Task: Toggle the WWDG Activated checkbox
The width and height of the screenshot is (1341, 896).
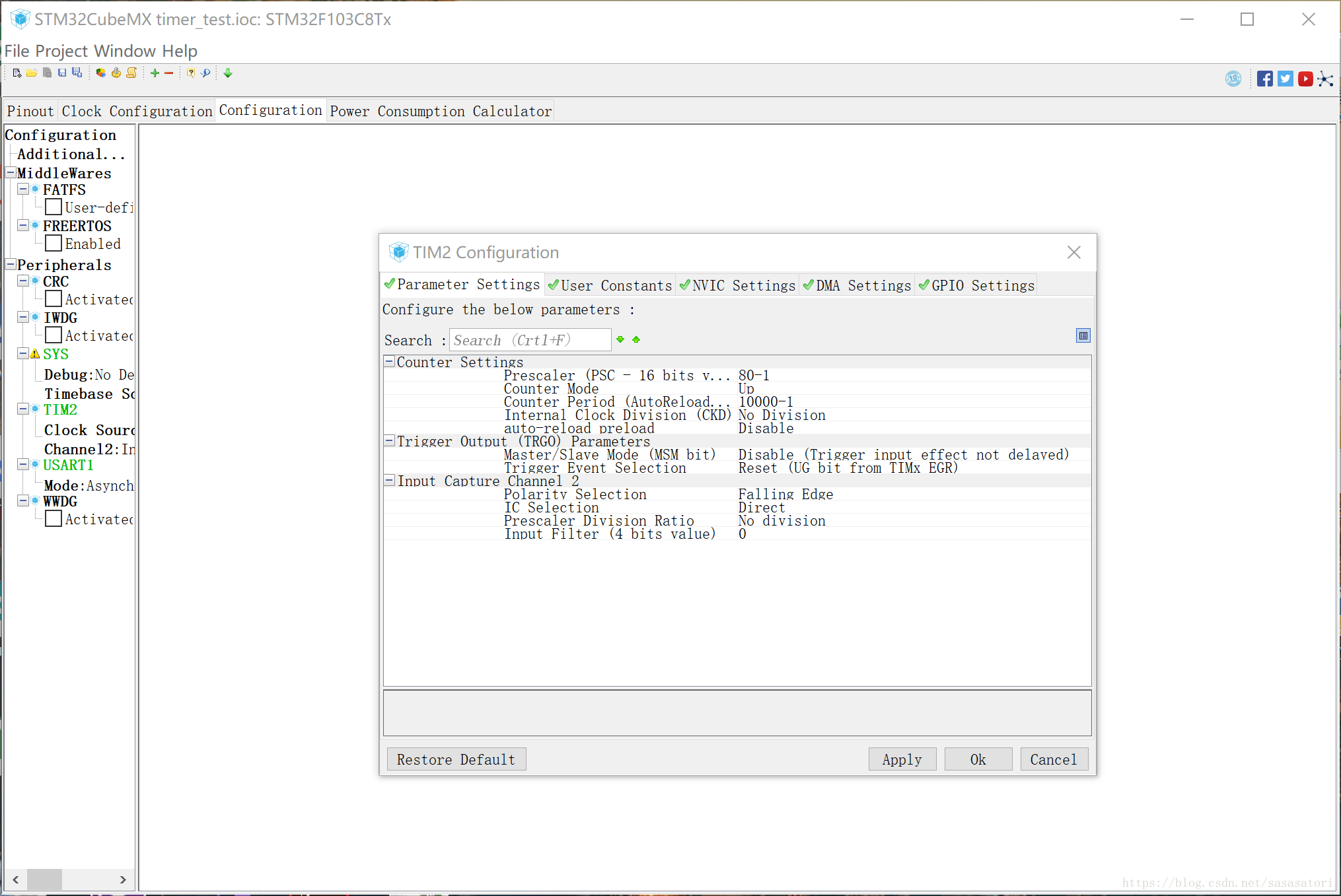Action: 54,519
